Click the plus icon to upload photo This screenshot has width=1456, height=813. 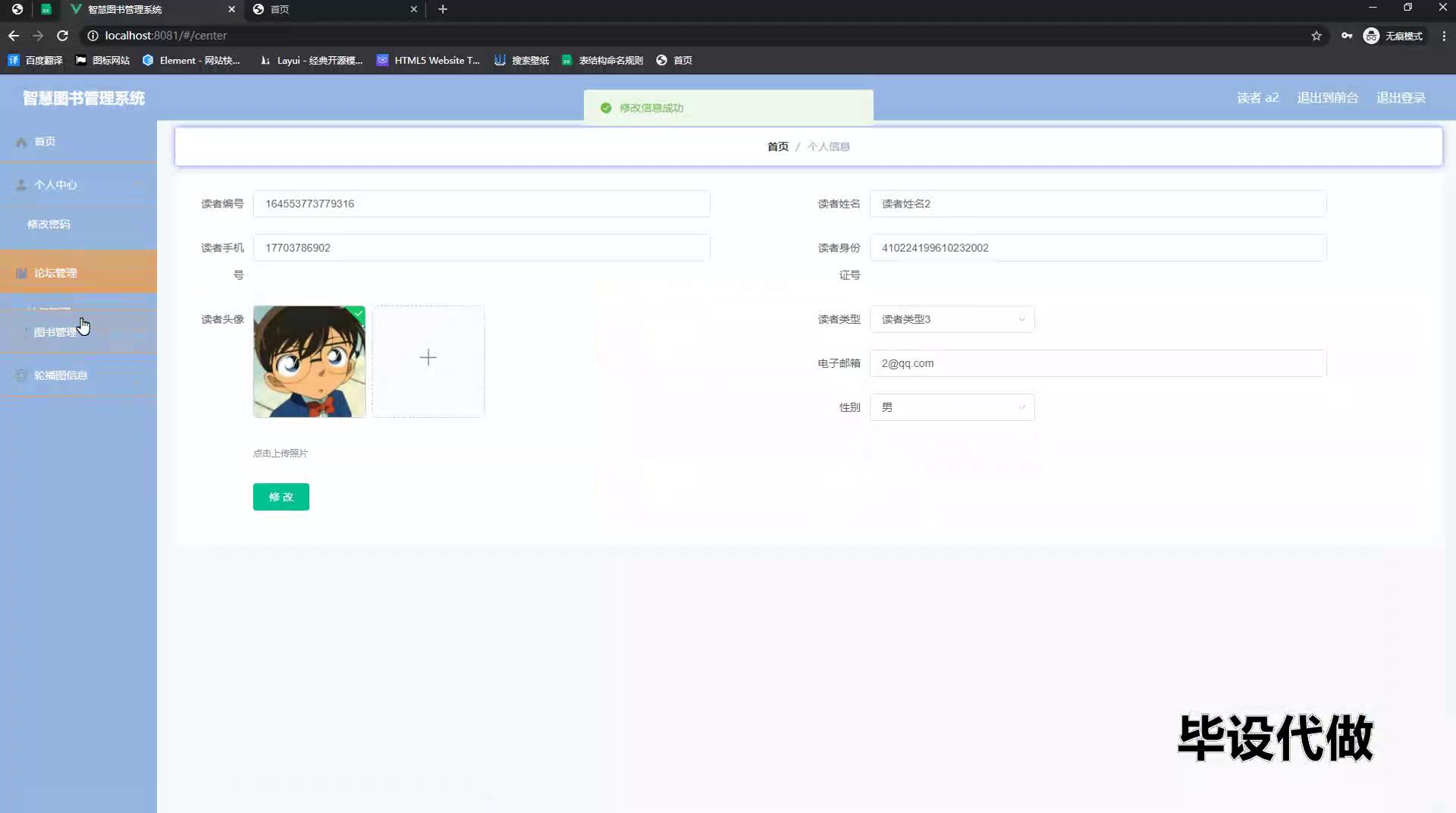tap(428, 358)
